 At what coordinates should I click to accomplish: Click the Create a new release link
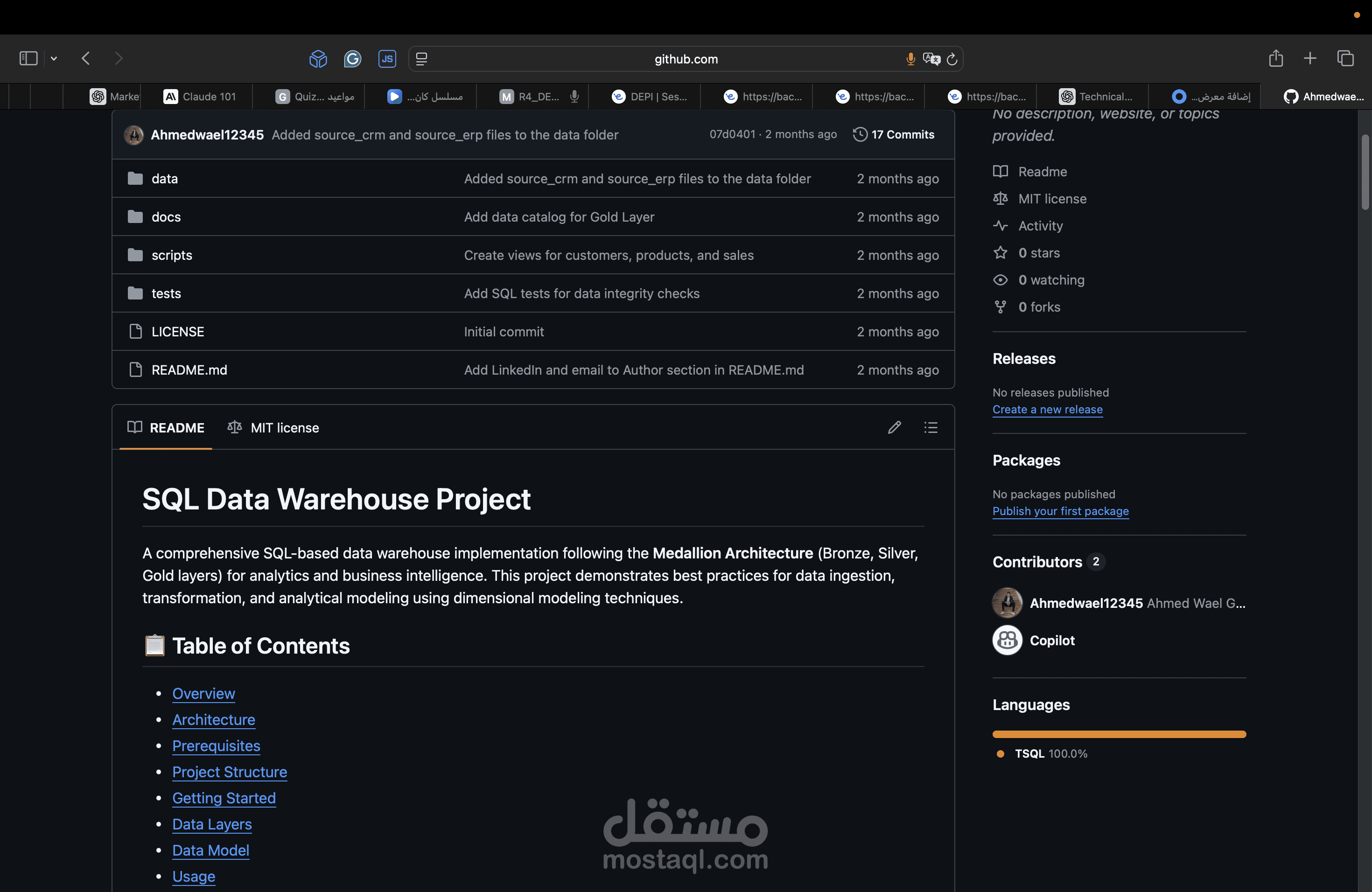pyautogui.click(x=1048, y=409)
